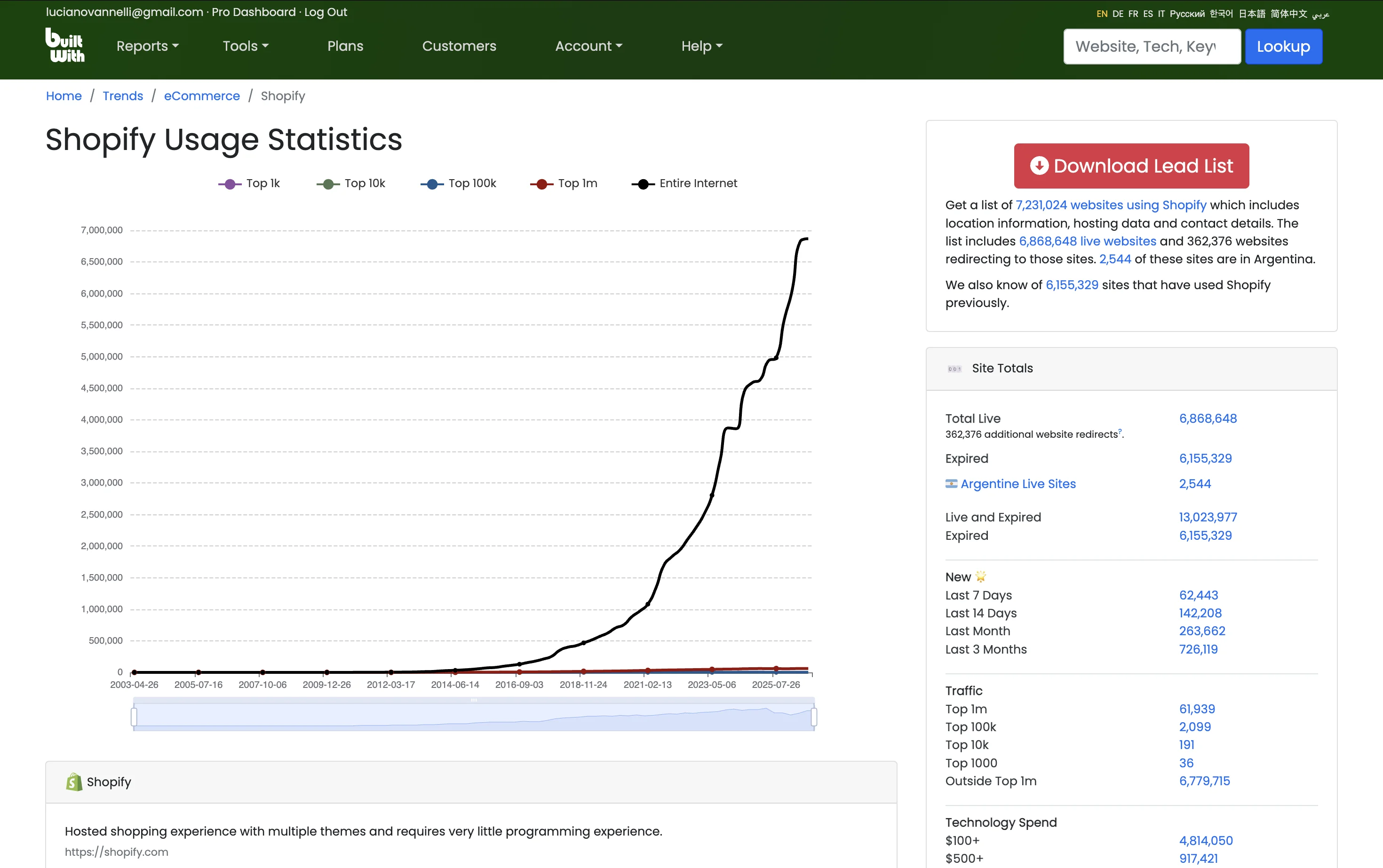
Task: Click the right handle of chart range slider
Action: (x=814, y=717)
